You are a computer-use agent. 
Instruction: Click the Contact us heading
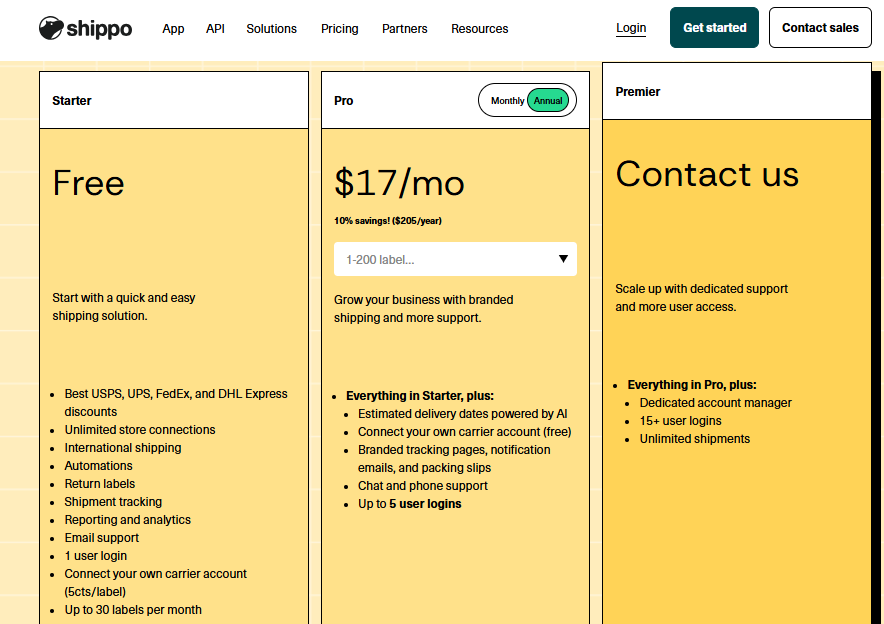coord(707,174)
